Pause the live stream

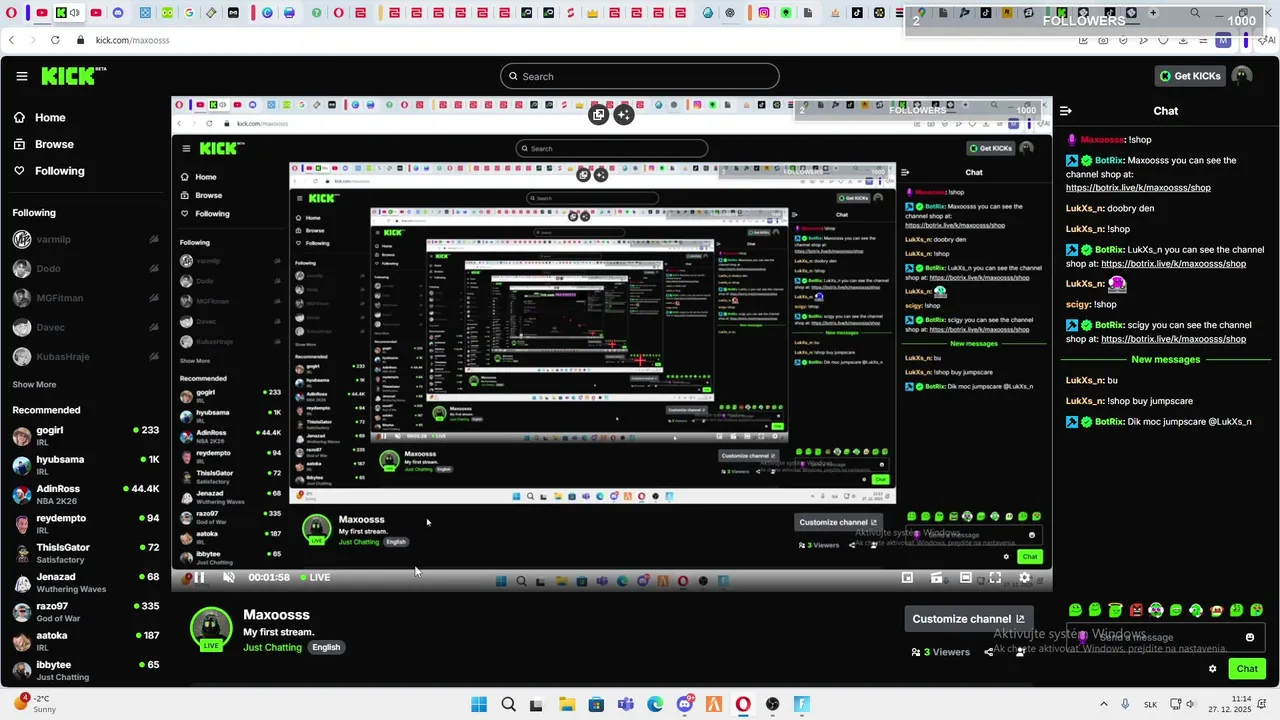click(x=199, y=577)
